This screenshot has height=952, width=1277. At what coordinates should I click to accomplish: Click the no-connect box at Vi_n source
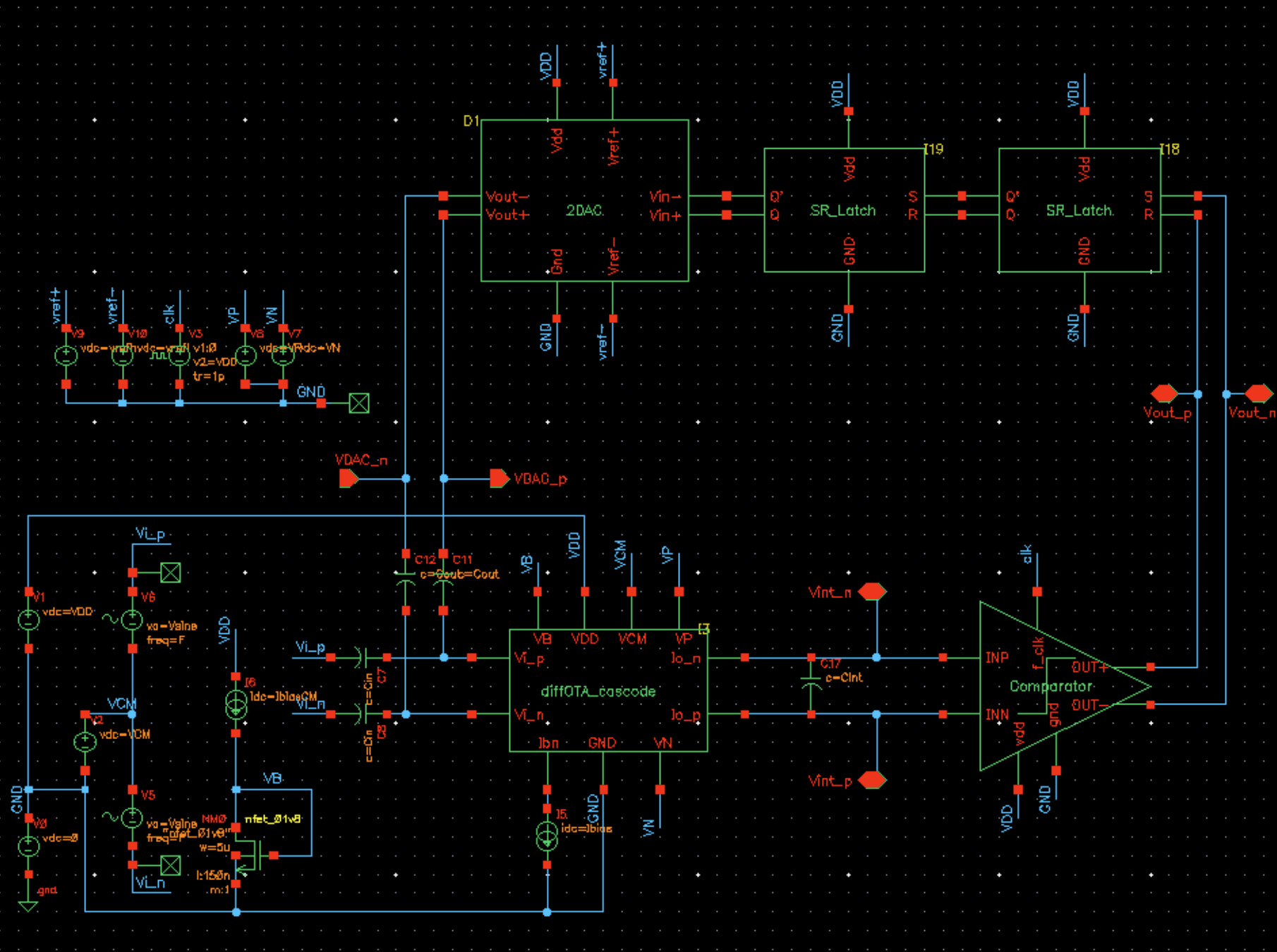(171, 865)
